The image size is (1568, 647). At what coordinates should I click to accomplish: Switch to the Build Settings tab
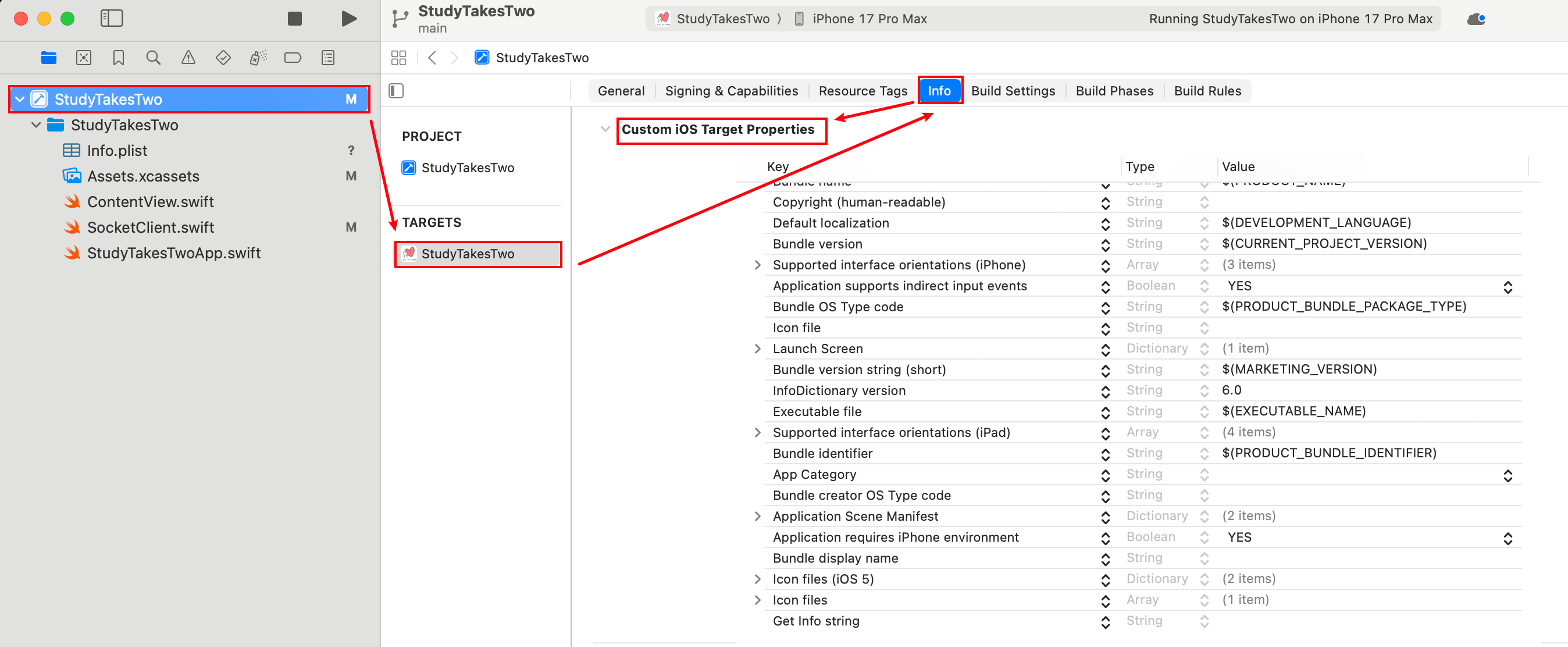(1013, 91)
